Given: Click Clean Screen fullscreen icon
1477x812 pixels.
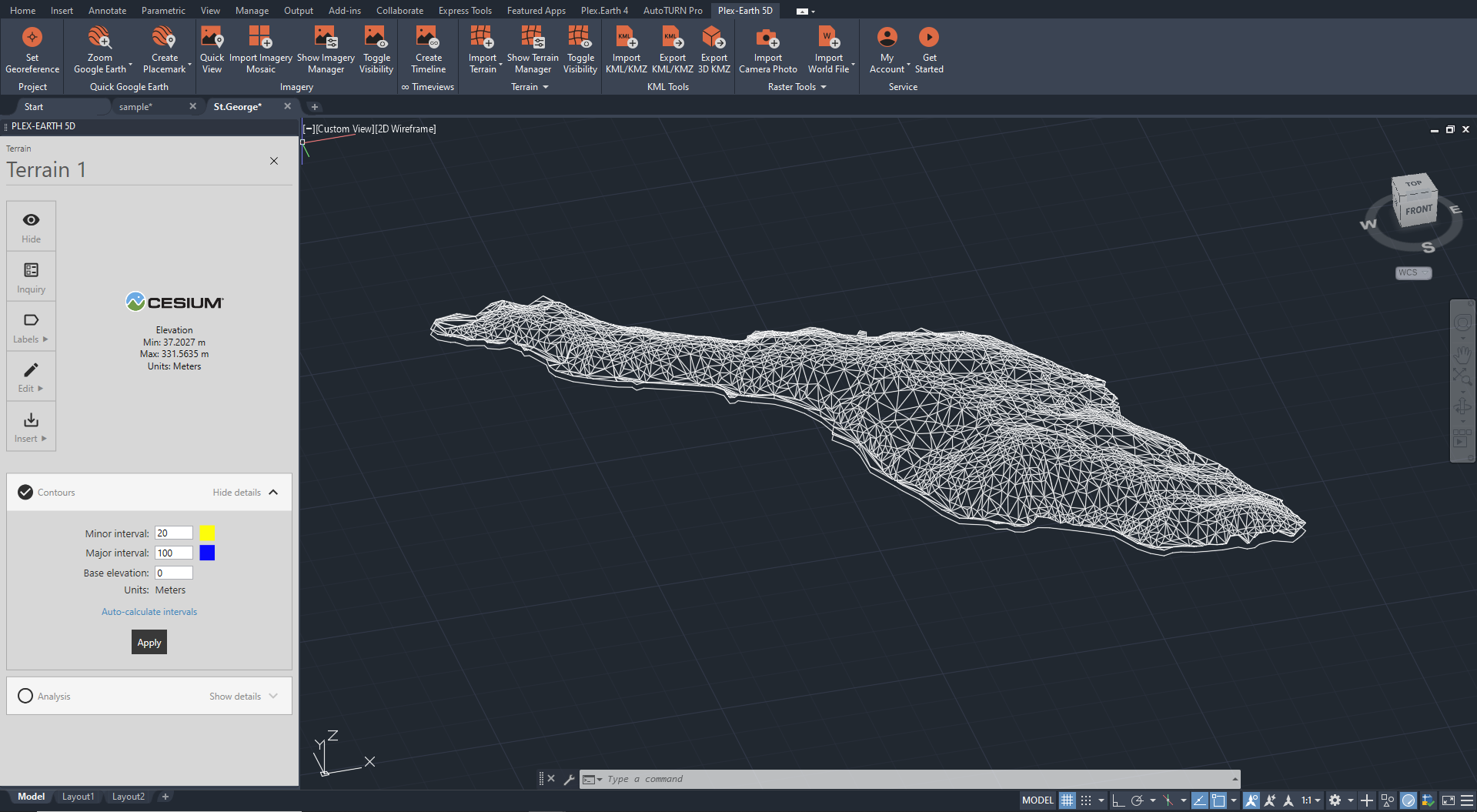Looking at the screenshot, I should coord(1448,800).
